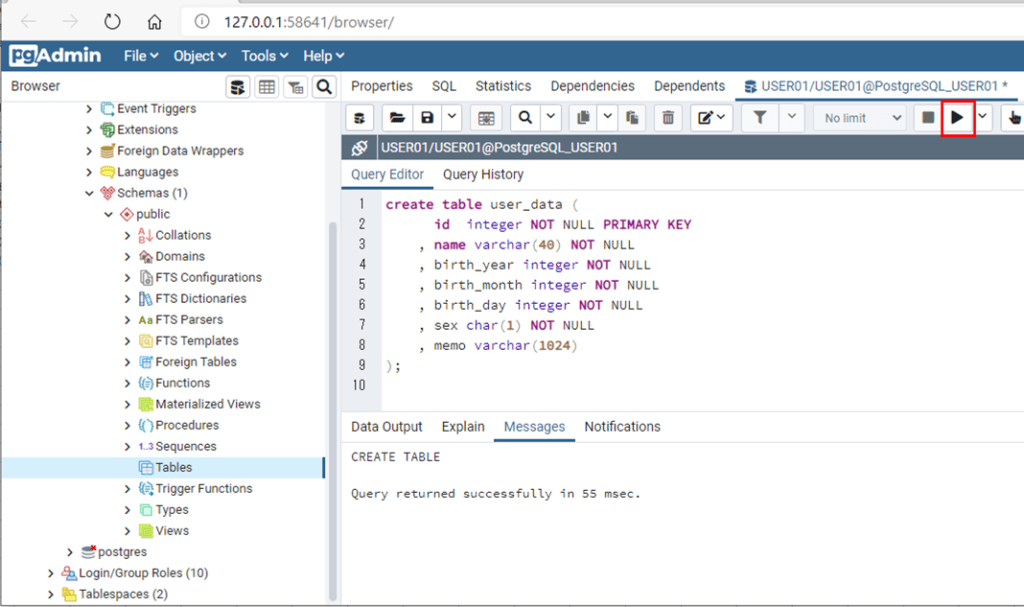Viewport: 1024px width, 607px height.
Task: Click Search Objects magnifier in Browser panel
Action: tap(324, 87)
